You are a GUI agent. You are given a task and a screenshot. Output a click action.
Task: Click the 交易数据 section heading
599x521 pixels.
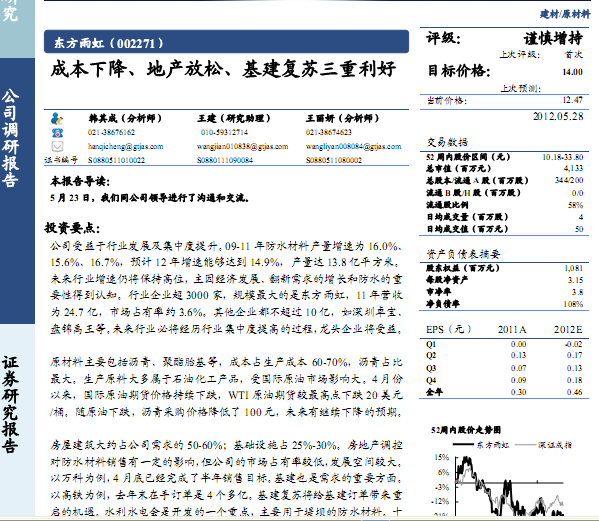(447, 142)
